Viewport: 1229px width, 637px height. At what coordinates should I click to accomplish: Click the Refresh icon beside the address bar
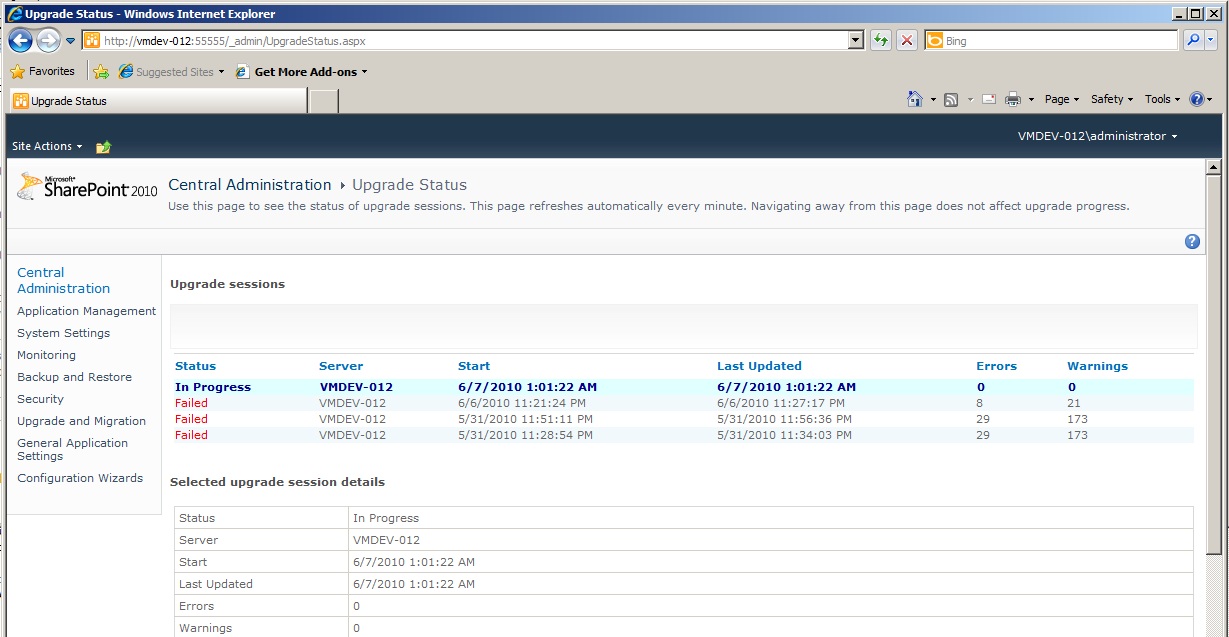click(x=880, y=40)
